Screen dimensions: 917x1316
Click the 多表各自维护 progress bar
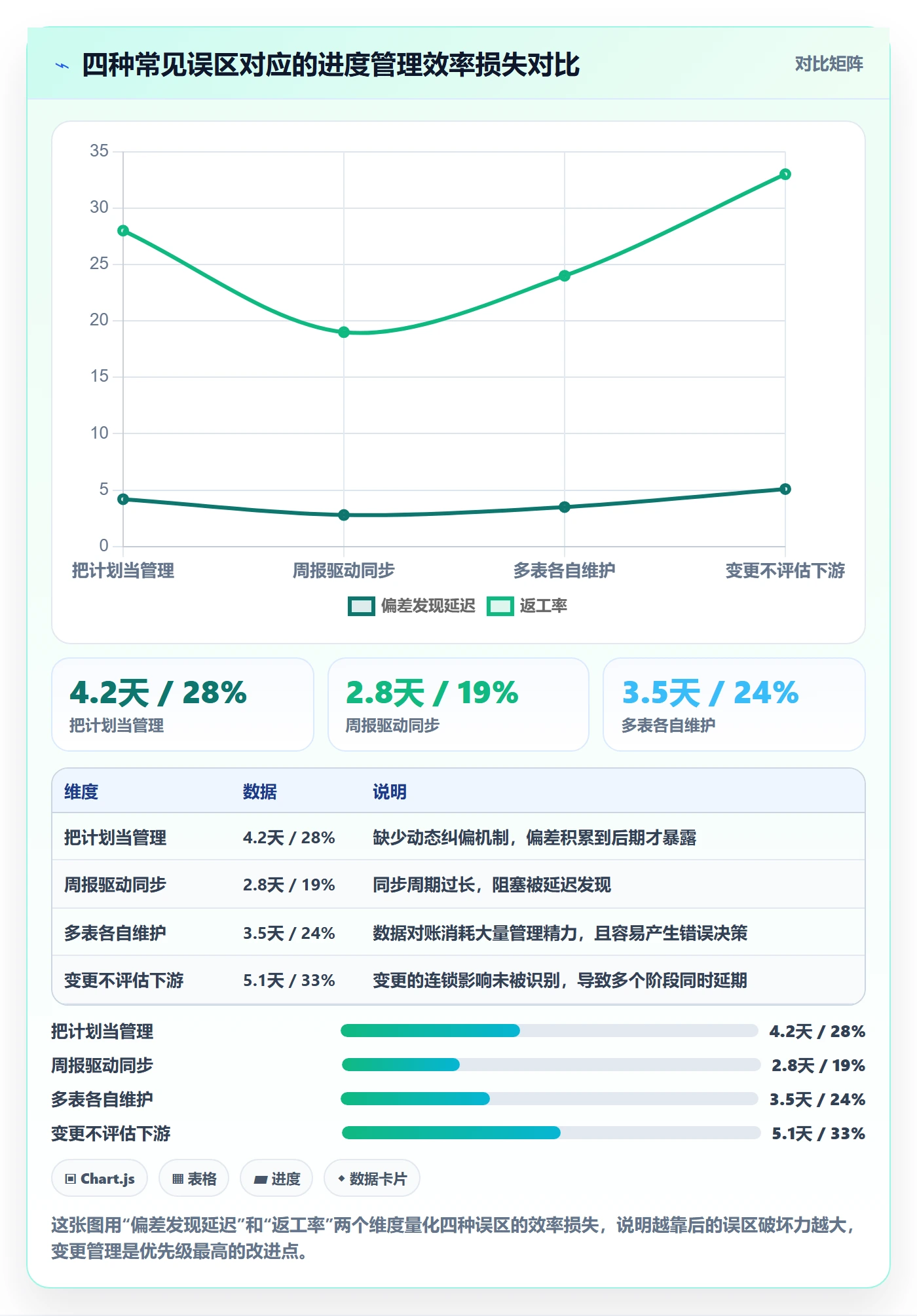pyautogui.click(x=549, y=1099)
